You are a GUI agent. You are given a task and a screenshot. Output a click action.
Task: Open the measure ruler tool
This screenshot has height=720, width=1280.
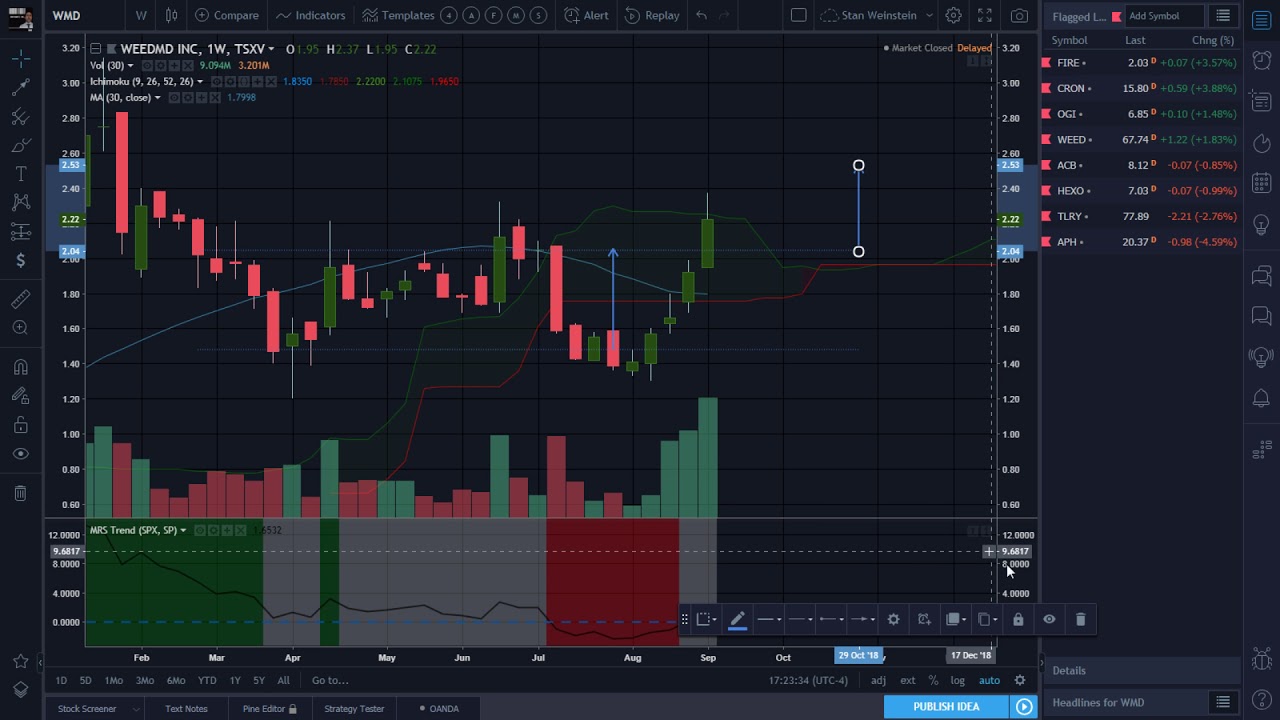tap(20, 299)
